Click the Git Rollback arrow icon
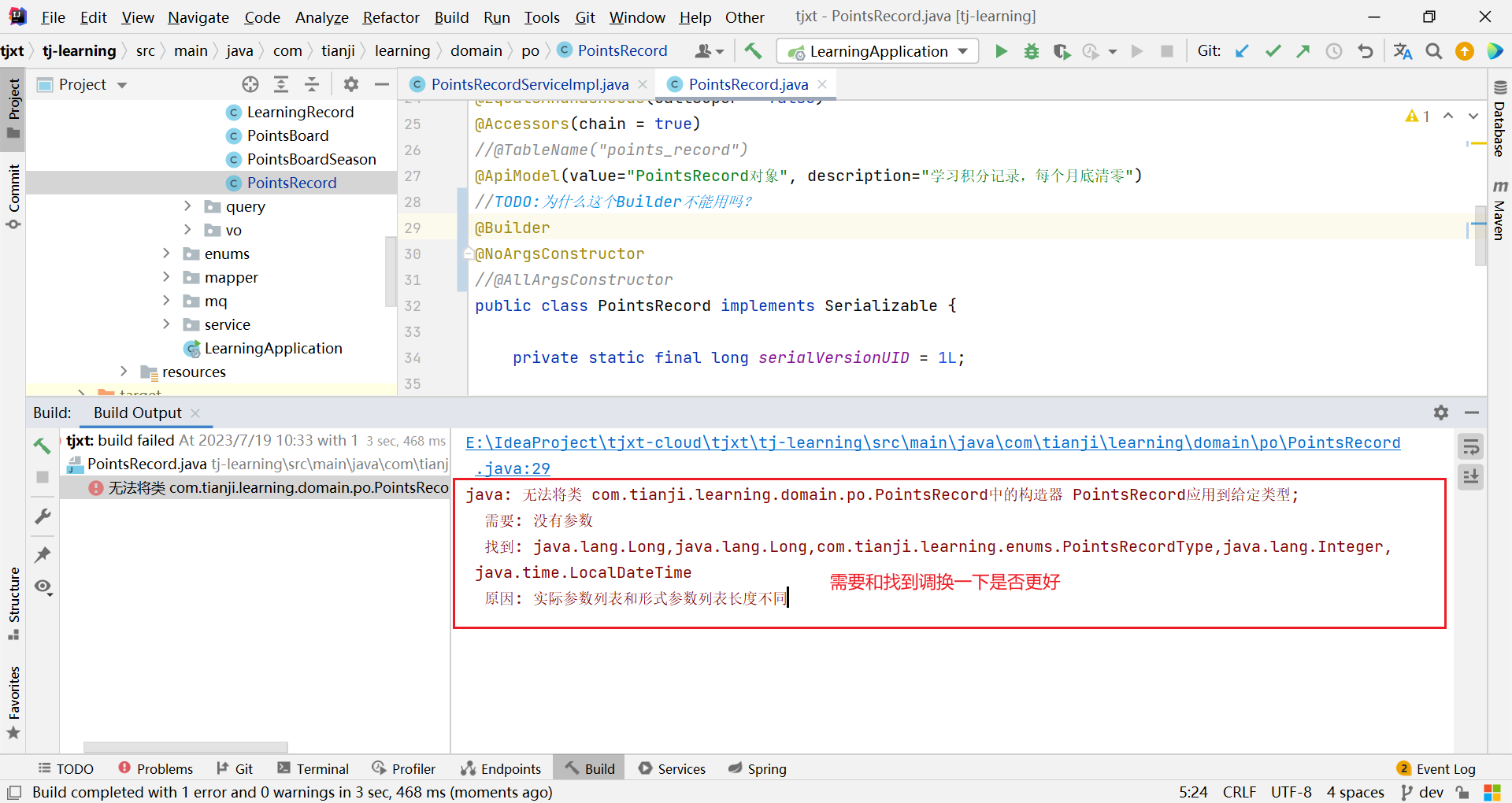Screen dimensions: 1512x803 pyautogui.click(x=1366, y=51)
